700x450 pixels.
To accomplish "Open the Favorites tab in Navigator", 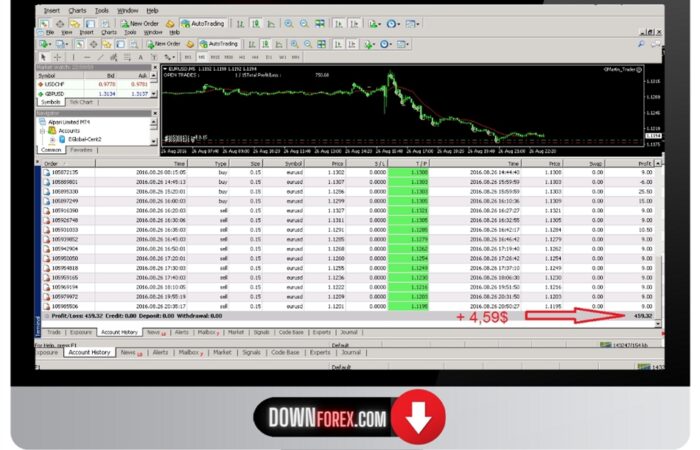I will pos(82,149).
